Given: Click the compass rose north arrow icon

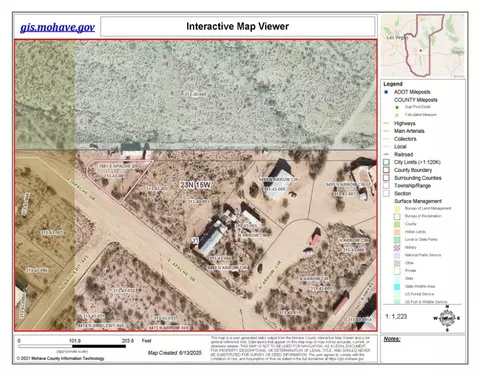Looking at the screenshot, I should [447, 318].
